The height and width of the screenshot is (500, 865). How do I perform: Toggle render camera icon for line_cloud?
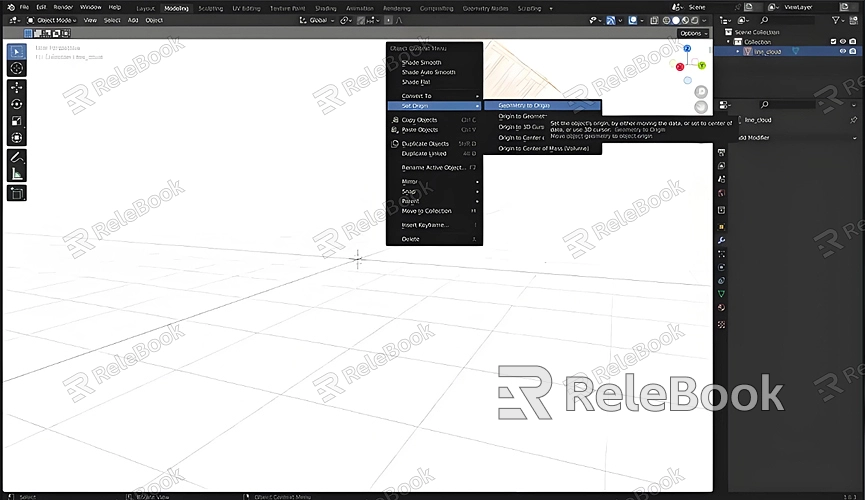853,51
